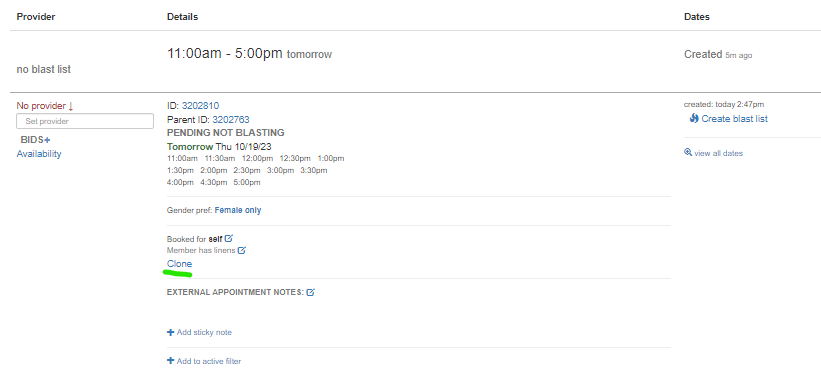The height and width of the screenshot is (380, 821).
Task: Open appointment ID 3202810
Action: pos(200,106)
